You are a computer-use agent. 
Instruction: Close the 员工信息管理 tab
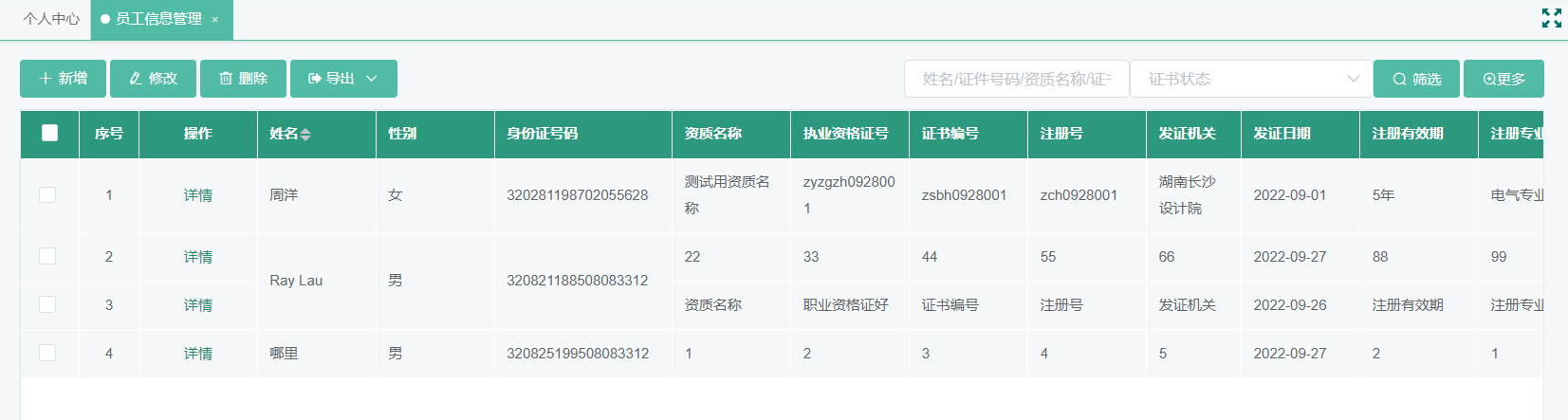[x=215, y=20]
